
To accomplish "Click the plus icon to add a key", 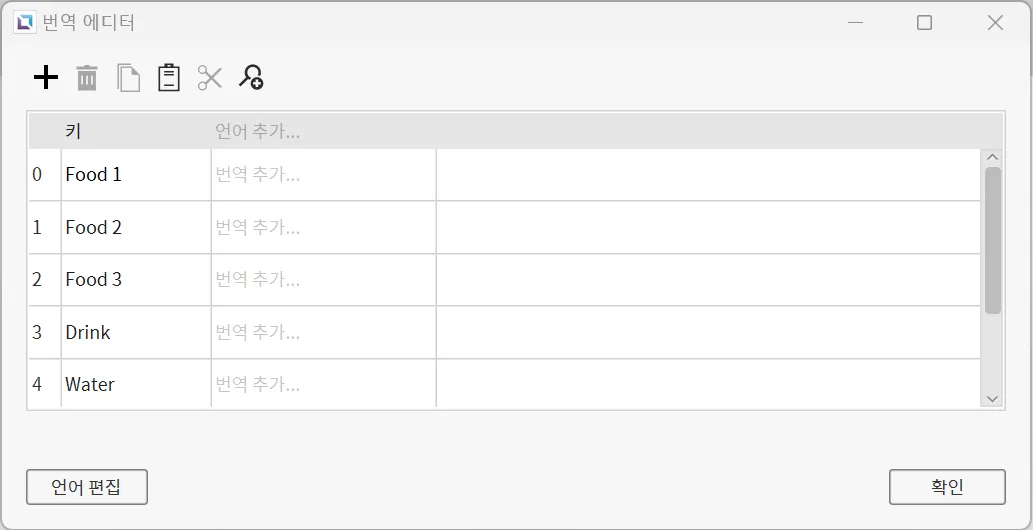I will (46, 77).
